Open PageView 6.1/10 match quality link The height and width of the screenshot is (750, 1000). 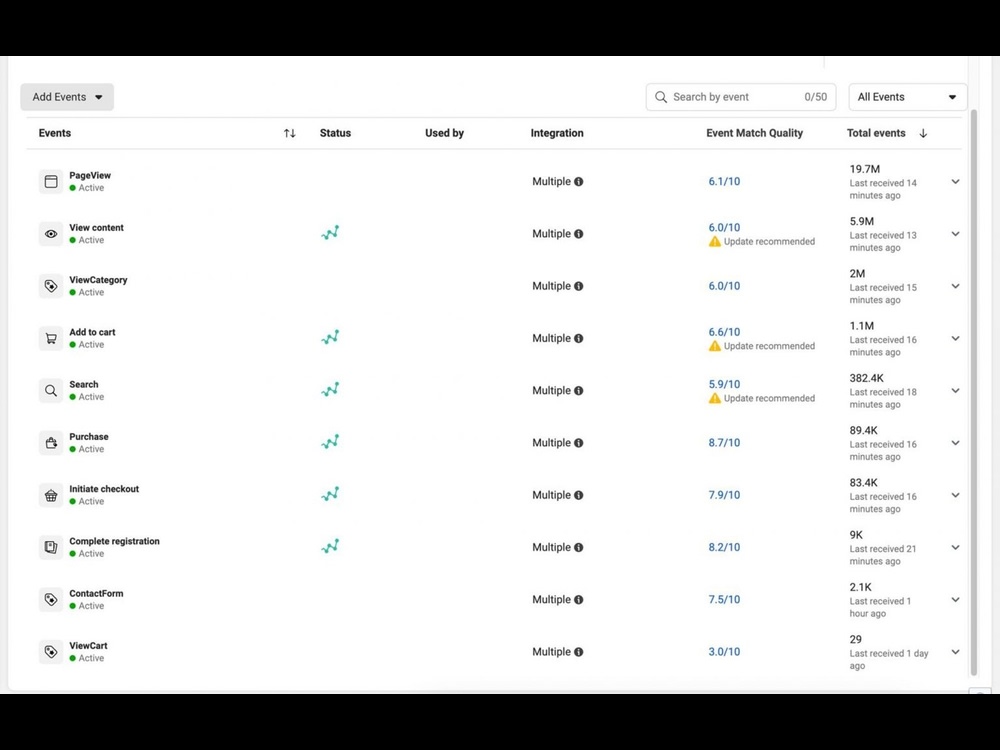(x=724, y=182)
